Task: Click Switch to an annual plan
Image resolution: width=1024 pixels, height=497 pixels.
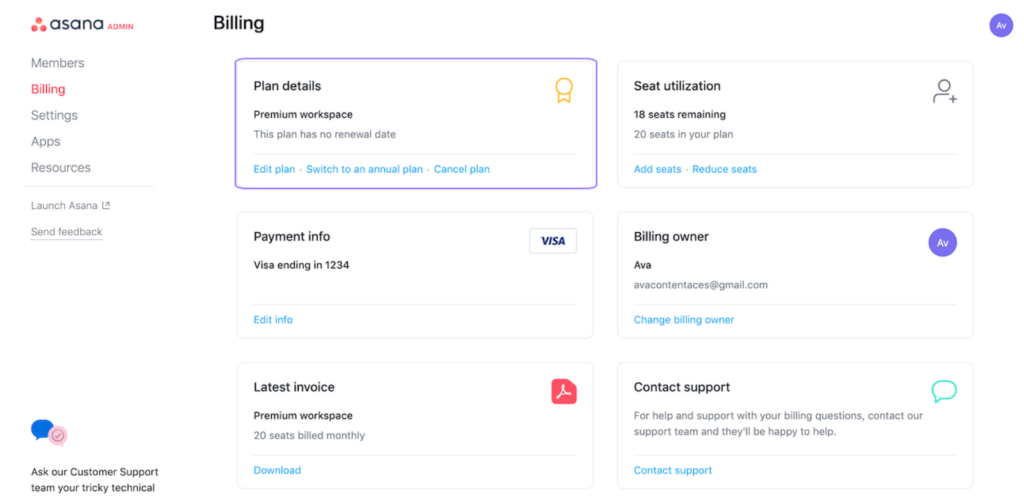Action: (364, 169)
